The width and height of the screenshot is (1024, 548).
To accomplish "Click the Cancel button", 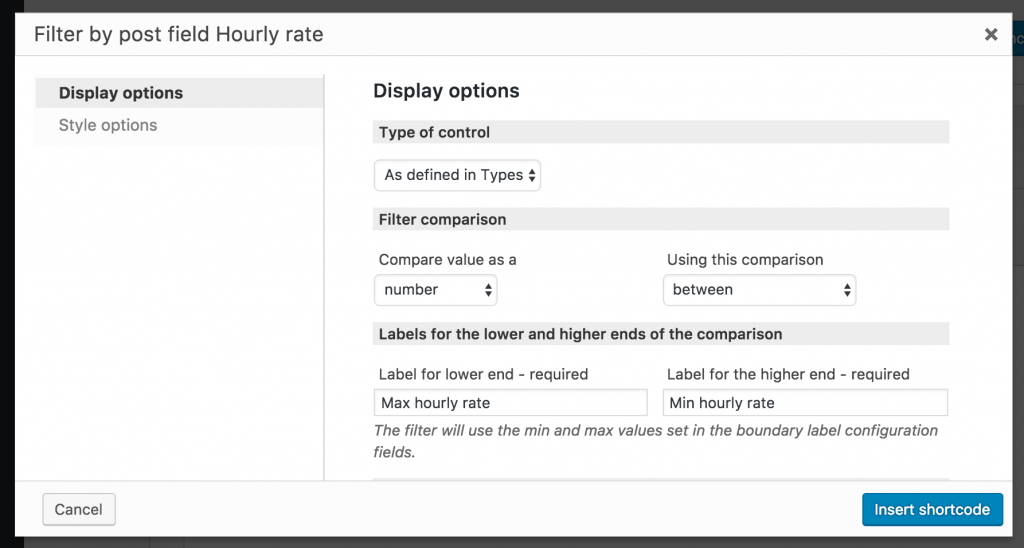I will [79, 509].
